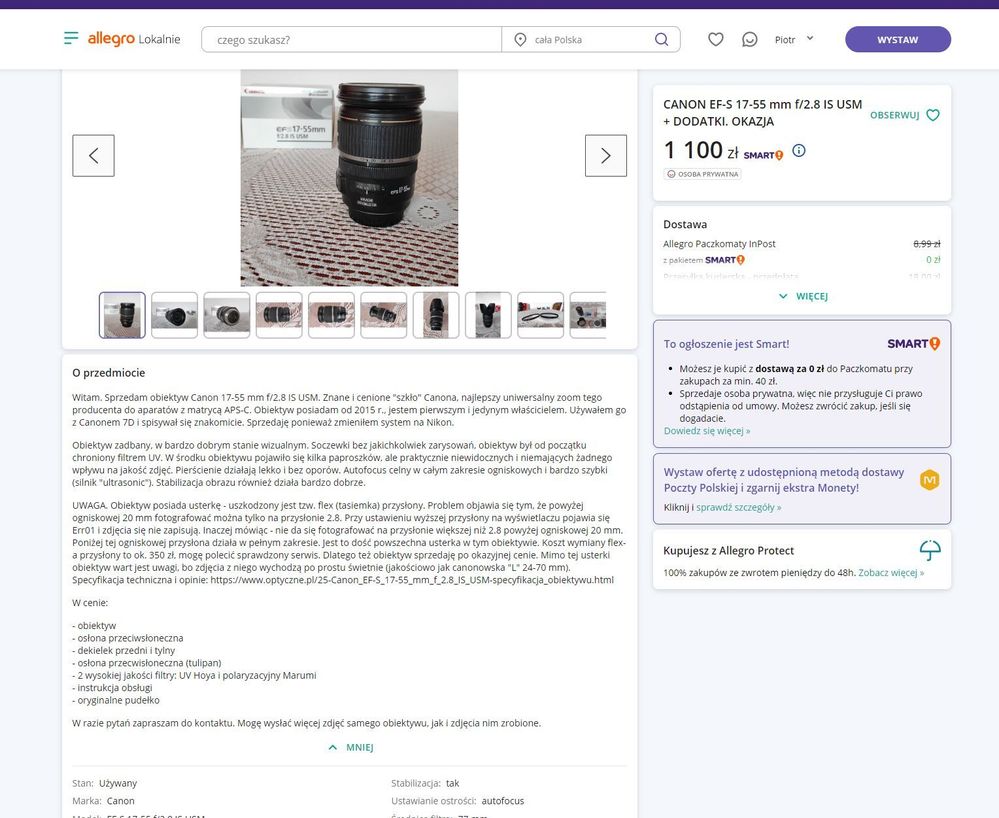Select the second lens thumbnail
The image size is (999, 818).
click(x=174, y=315)
